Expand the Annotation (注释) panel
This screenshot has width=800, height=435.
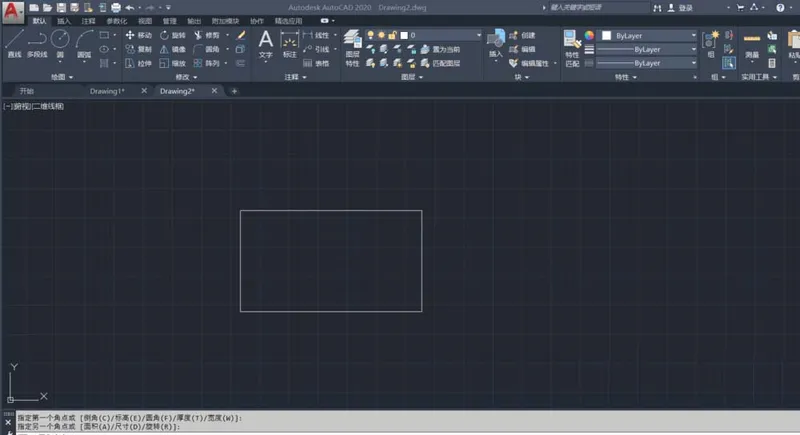[x=295, y=77]
